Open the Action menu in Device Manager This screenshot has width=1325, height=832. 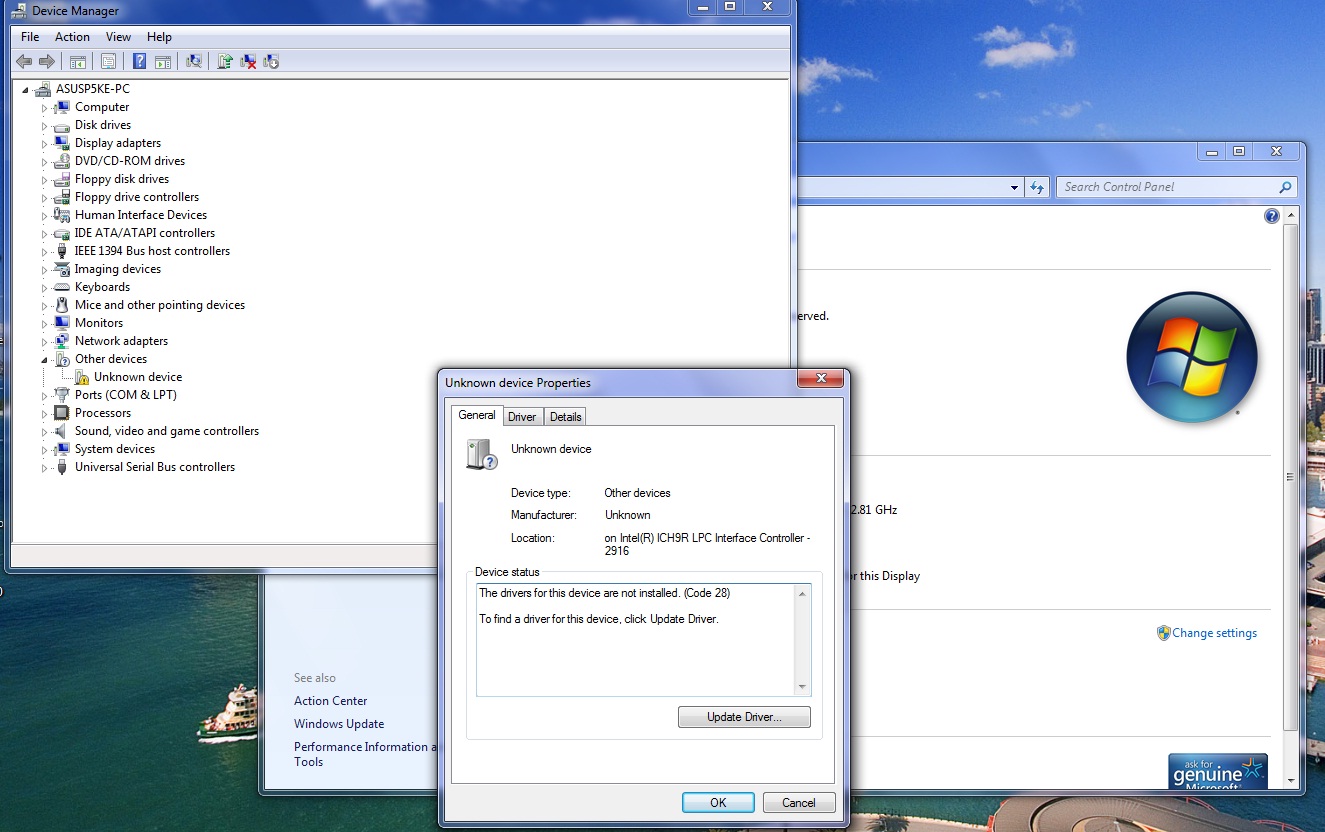(72, 37)
